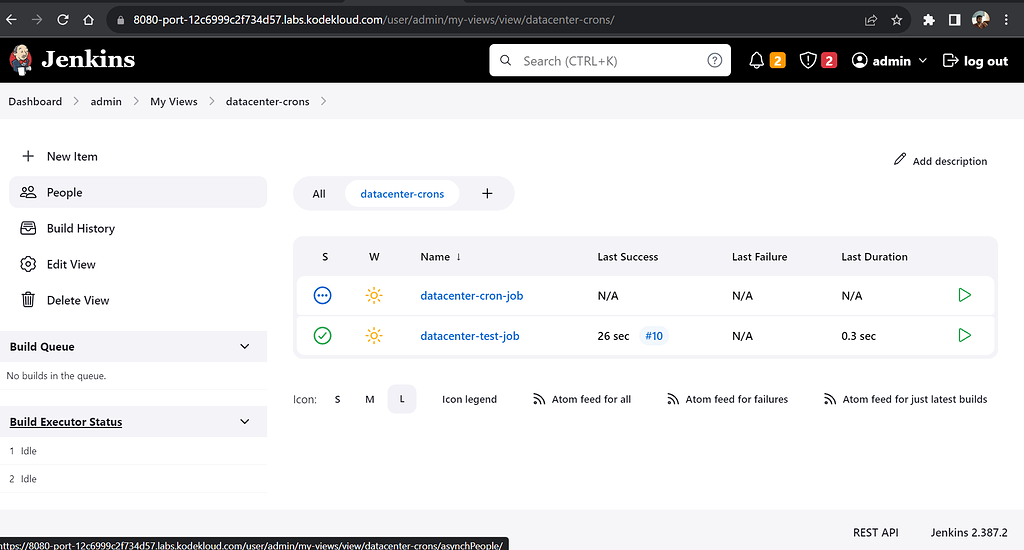Viewport: 1024px width, 550px height.
Task: Click play icon for datacenter-test-job
Action: (x=964, y=335)
